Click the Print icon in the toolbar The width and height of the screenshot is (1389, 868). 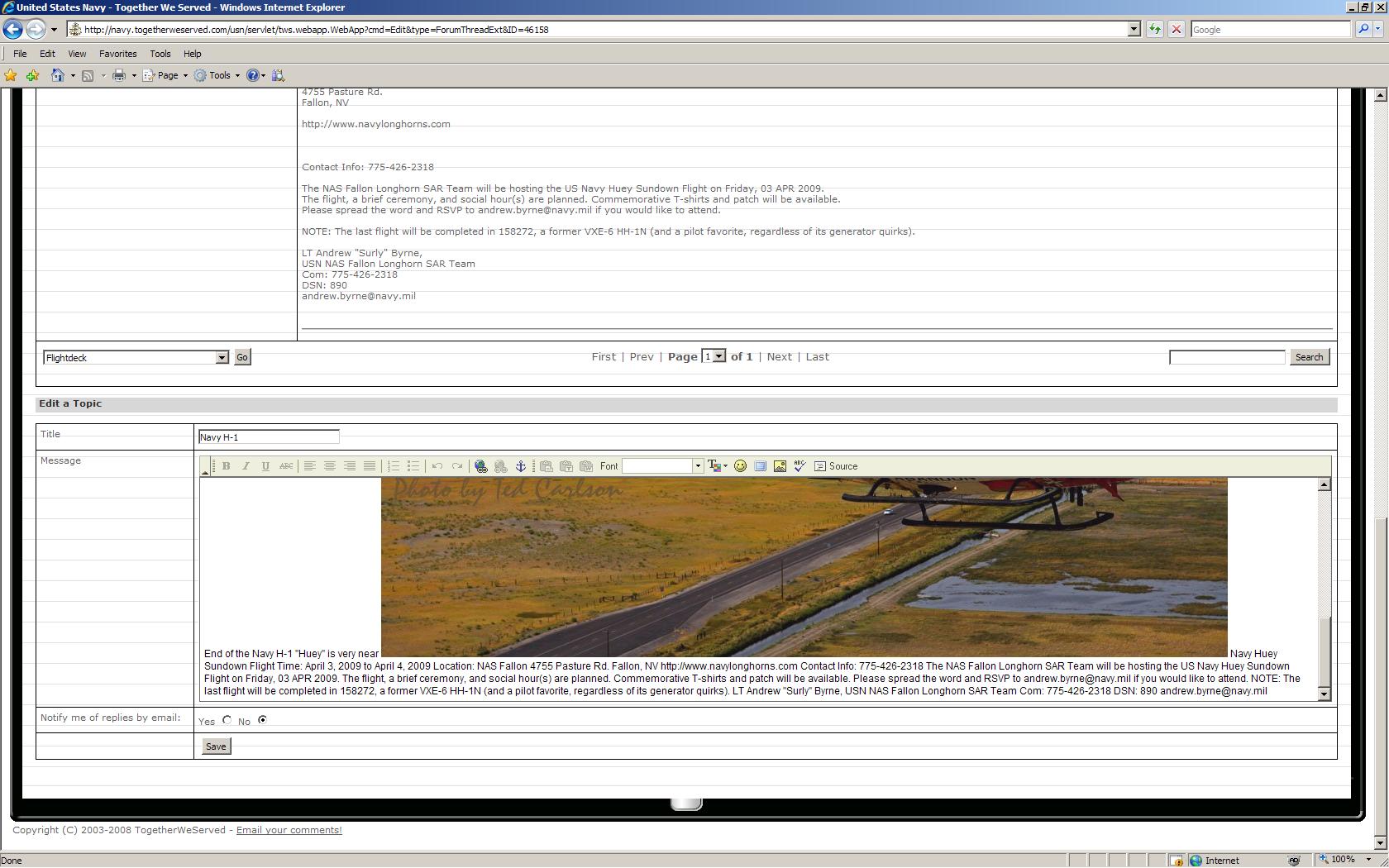pyautogui.click(x=119, y=75)
